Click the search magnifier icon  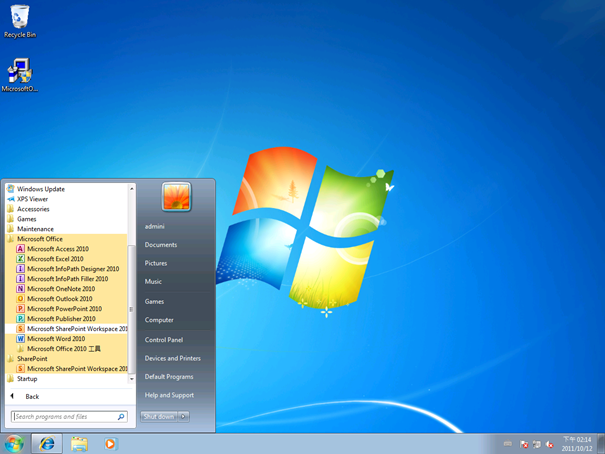(x=121, y=417)
